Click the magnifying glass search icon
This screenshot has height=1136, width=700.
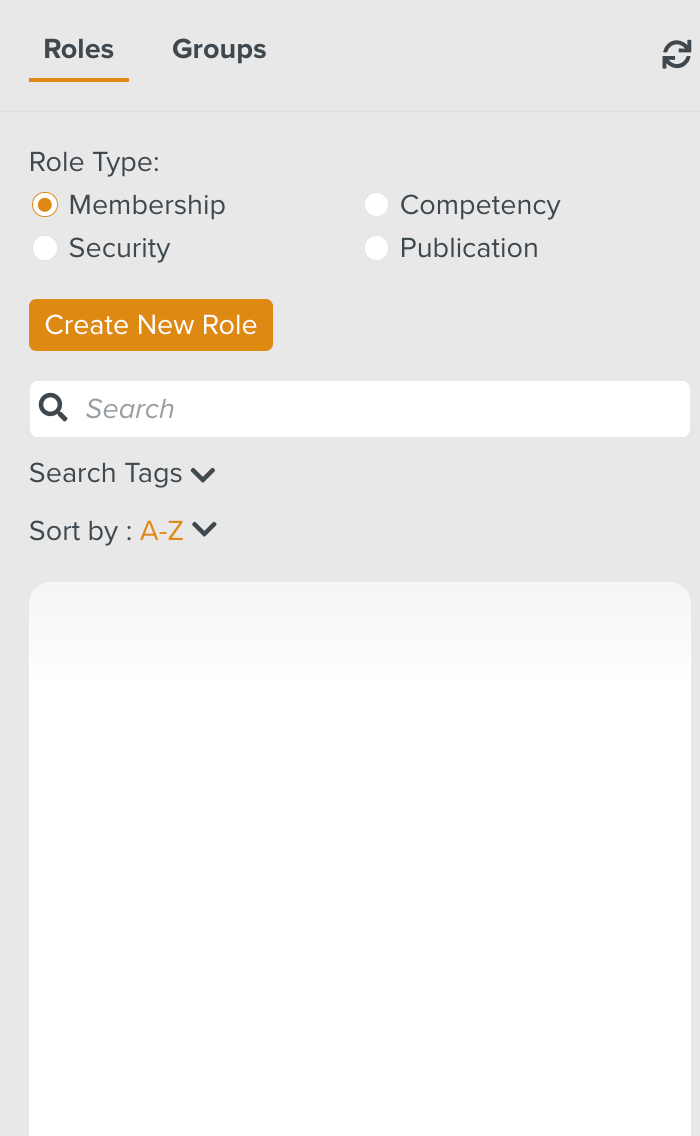(x=53, y=408)
